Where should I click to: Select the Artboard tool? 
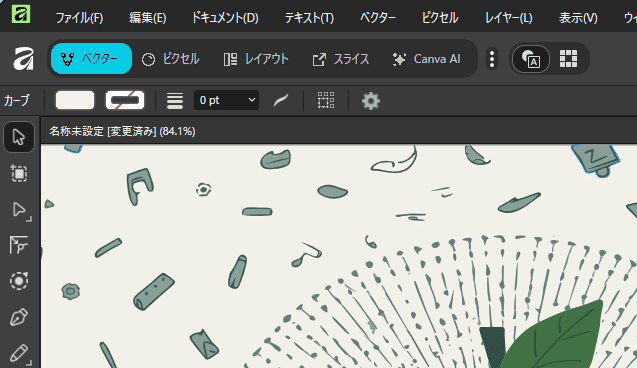pos(19,173)
